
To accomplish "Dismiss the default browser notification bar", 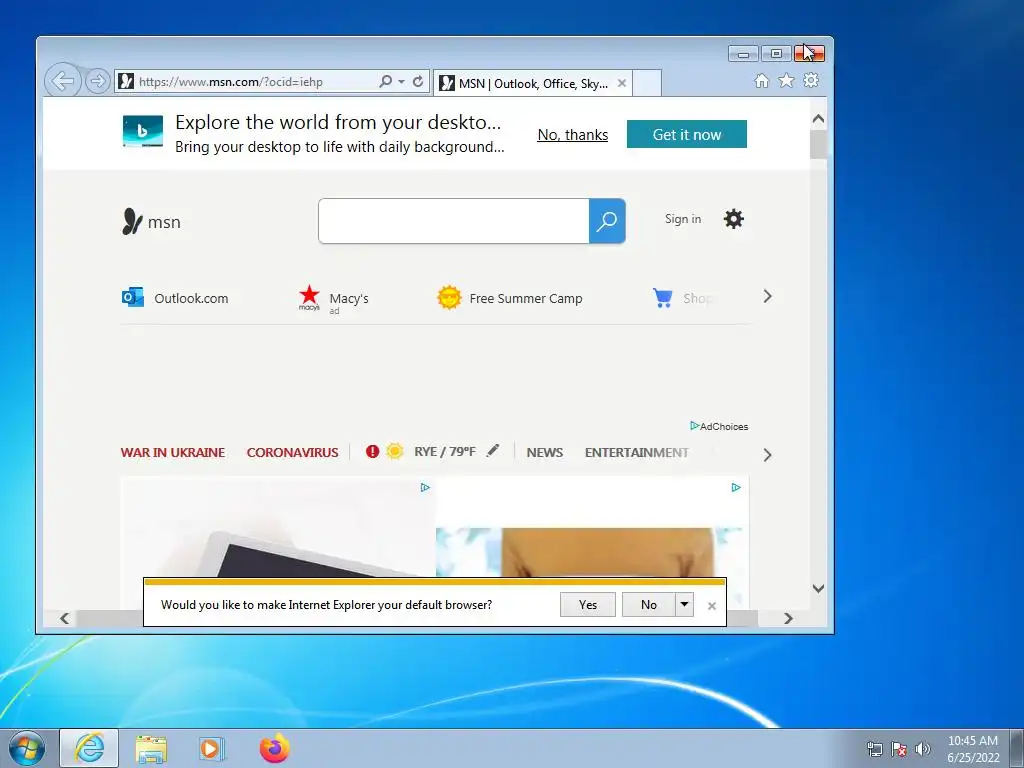I will pyautogui.click(x=712, y=606).
